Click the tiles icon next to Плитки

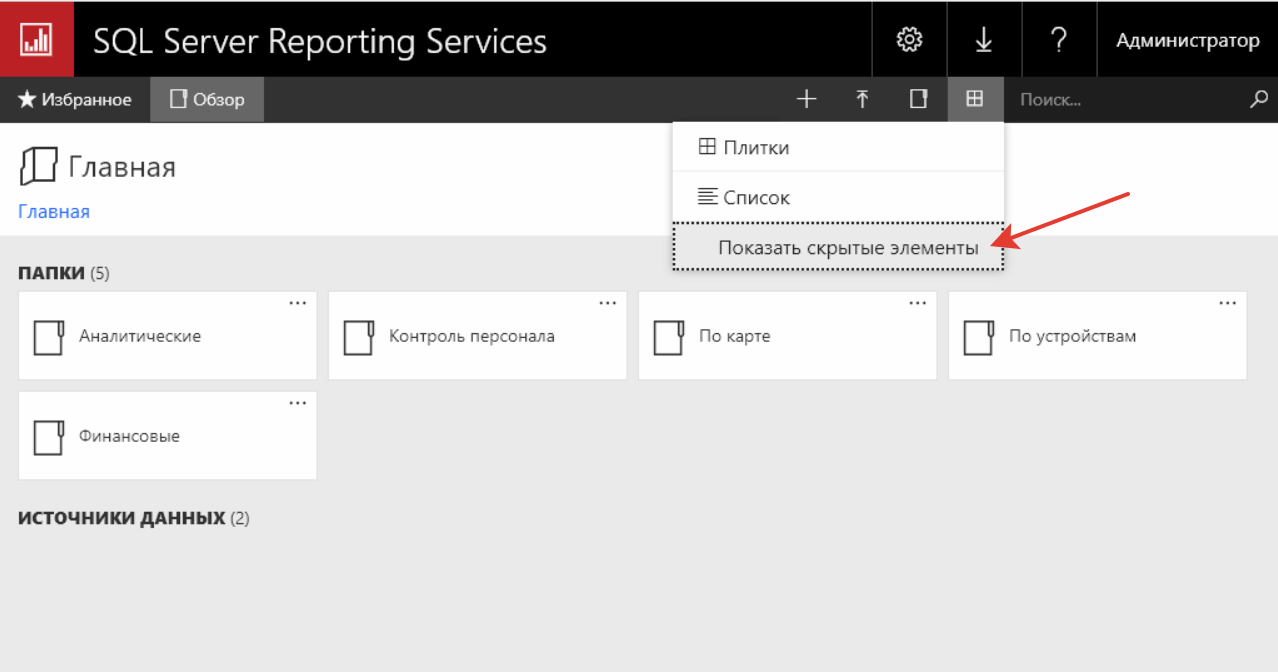(x=706, y=147)
